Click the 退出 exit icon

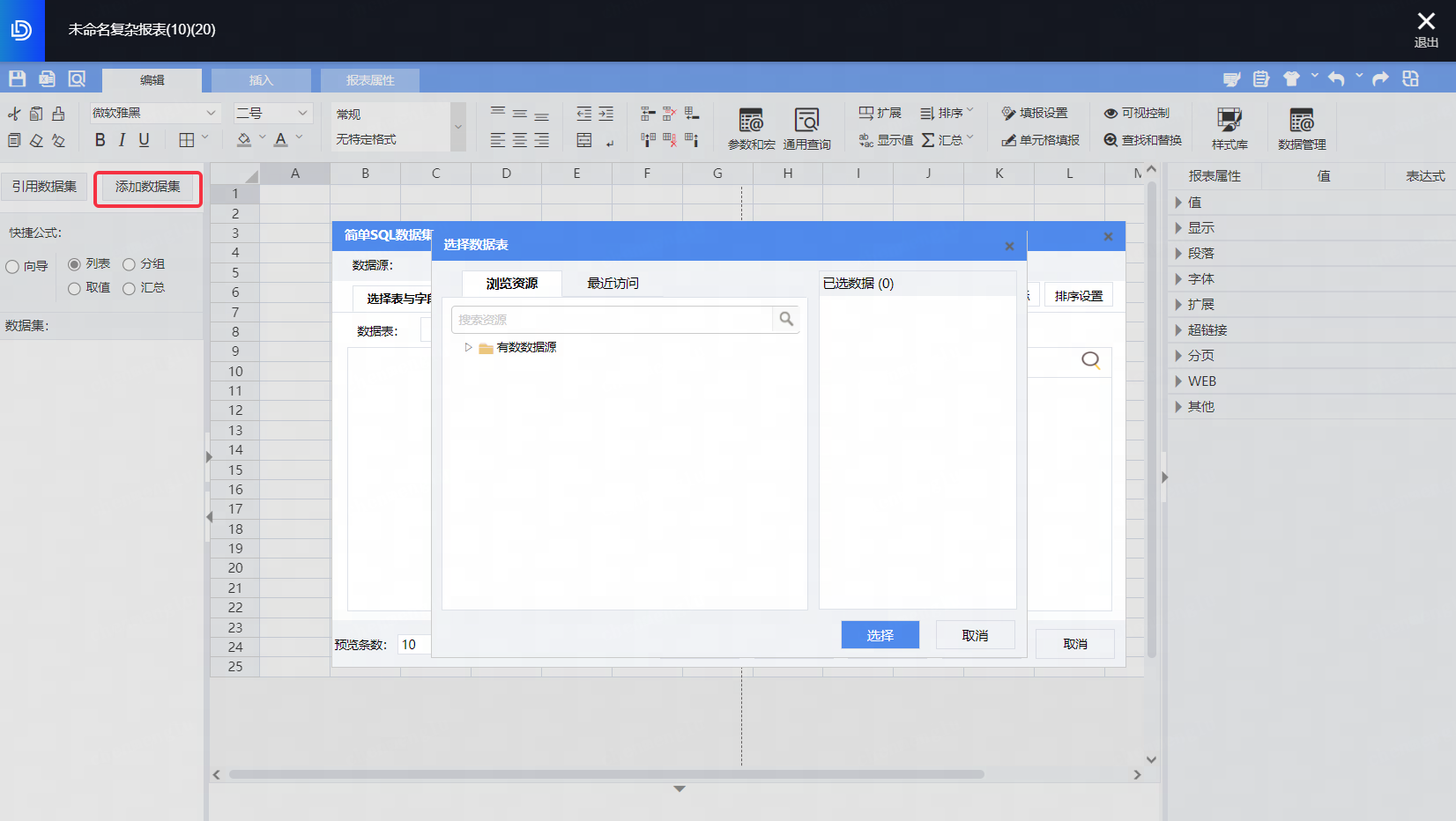[1426, 28]
